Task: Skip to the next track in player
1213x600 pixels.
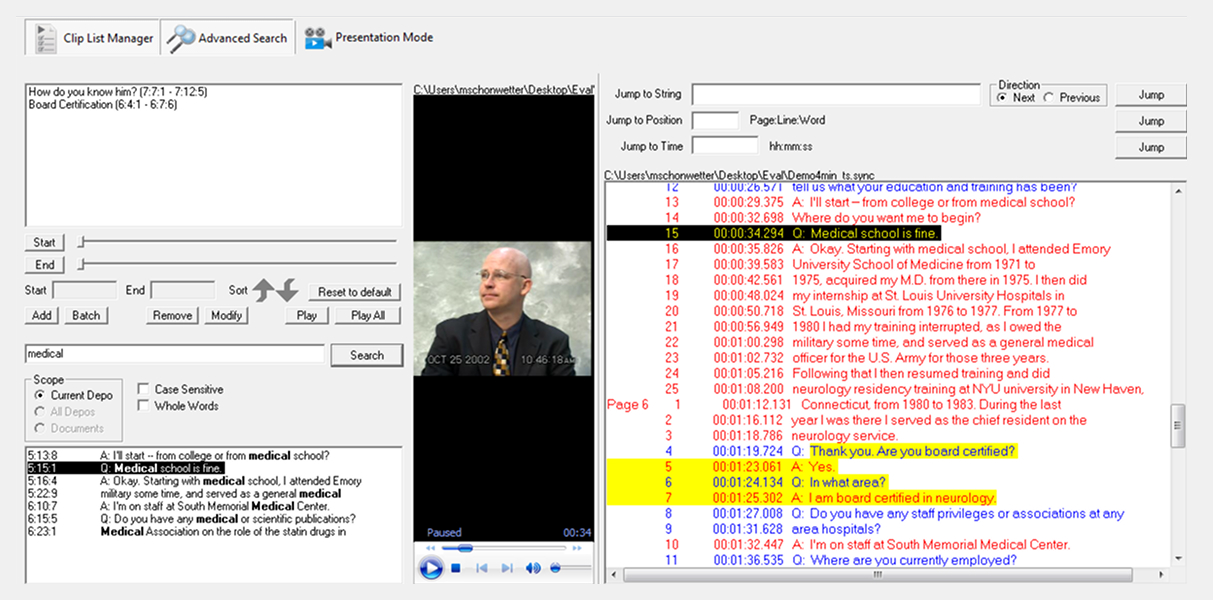Action: pyautogui.click(x=507, y=568)
